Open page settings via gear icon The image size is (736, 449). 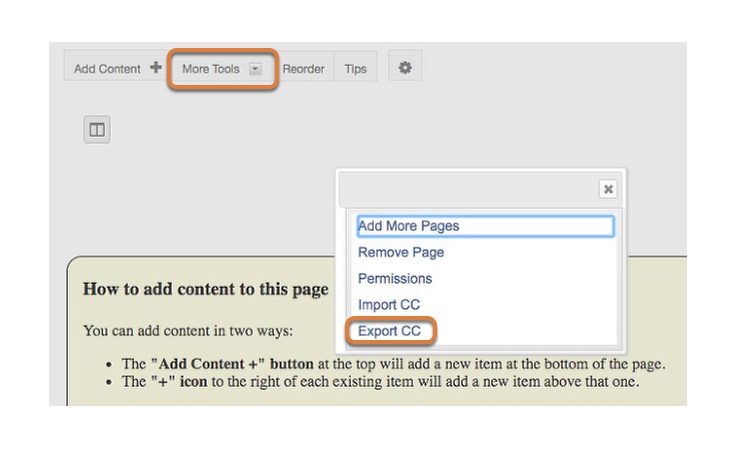point(405,68)
